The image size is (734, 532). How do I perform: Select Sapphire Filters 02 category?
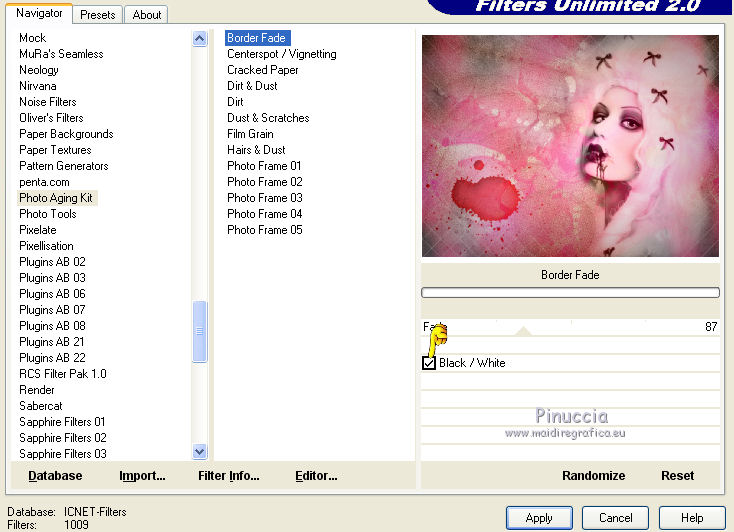pos(63,437)
